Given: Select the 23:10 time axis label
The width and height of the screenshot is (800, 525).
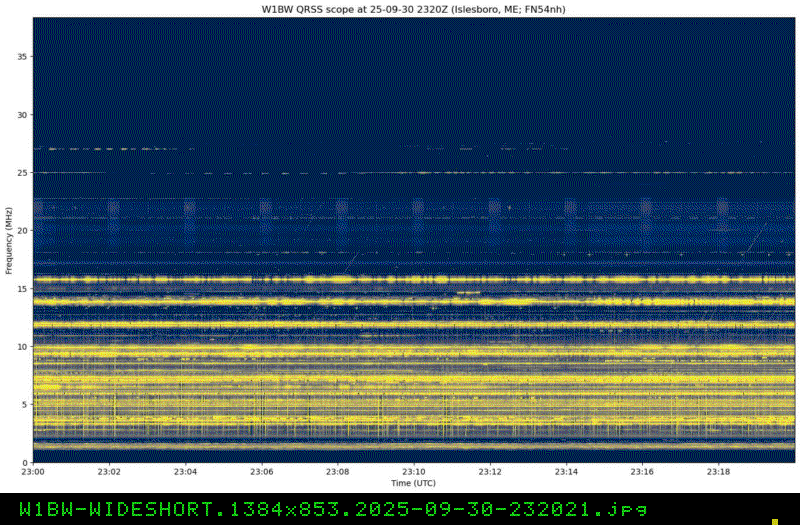Looking at the screenshot, I should [x=413, y=471].
